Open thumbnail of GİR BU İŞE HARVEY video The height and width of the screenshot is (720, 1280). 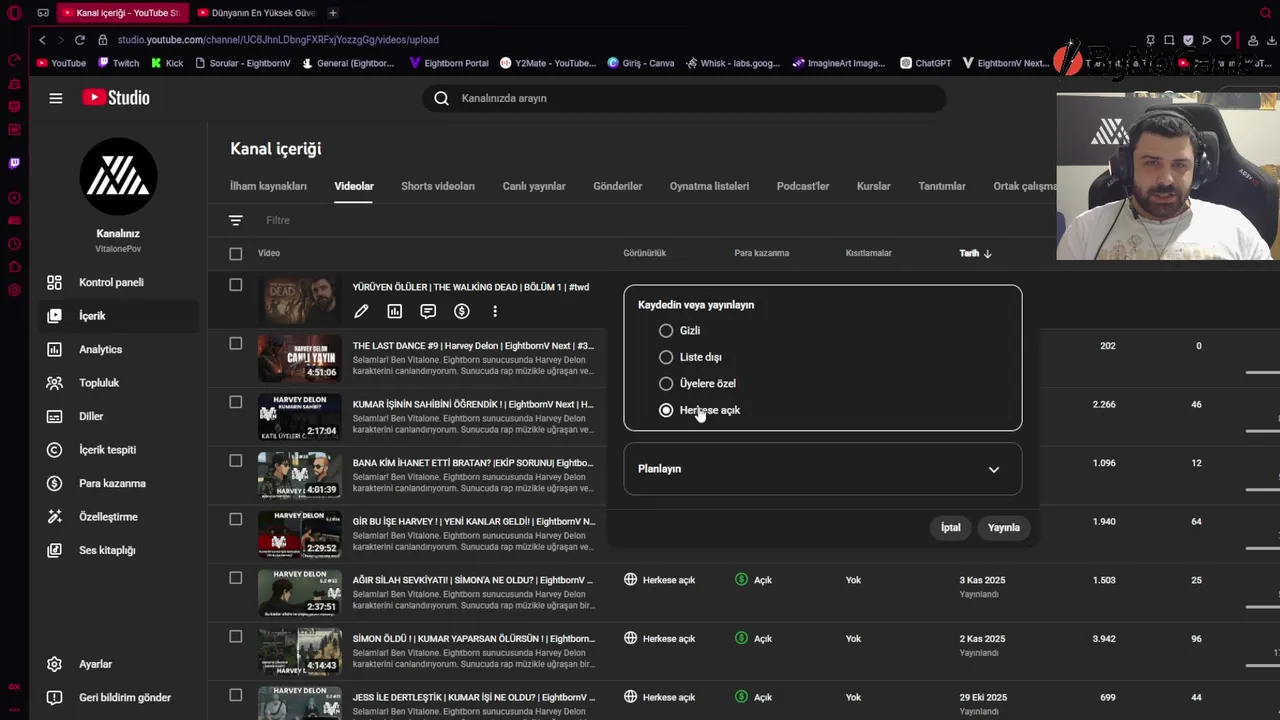pos(299,534)
